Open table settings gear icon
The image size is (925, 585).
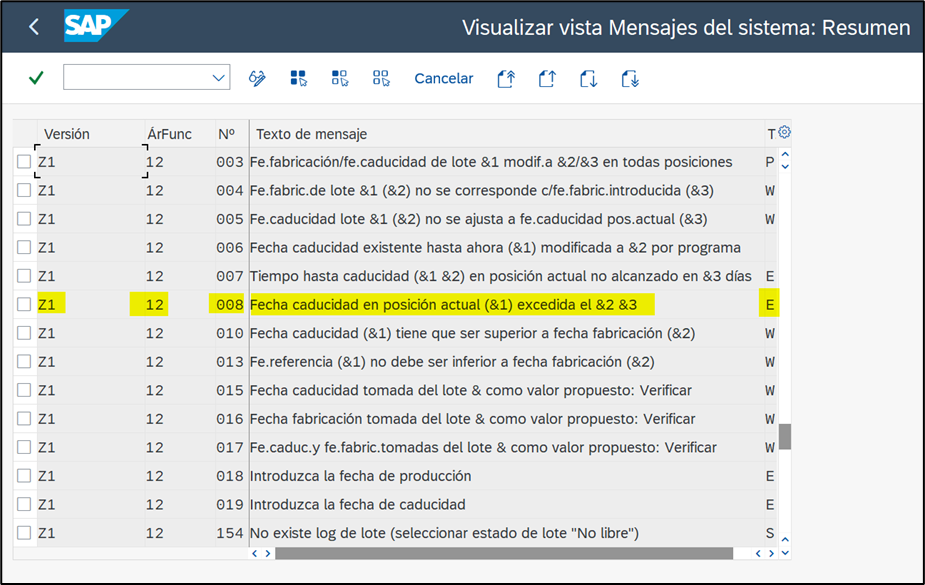tap(784, 132)
